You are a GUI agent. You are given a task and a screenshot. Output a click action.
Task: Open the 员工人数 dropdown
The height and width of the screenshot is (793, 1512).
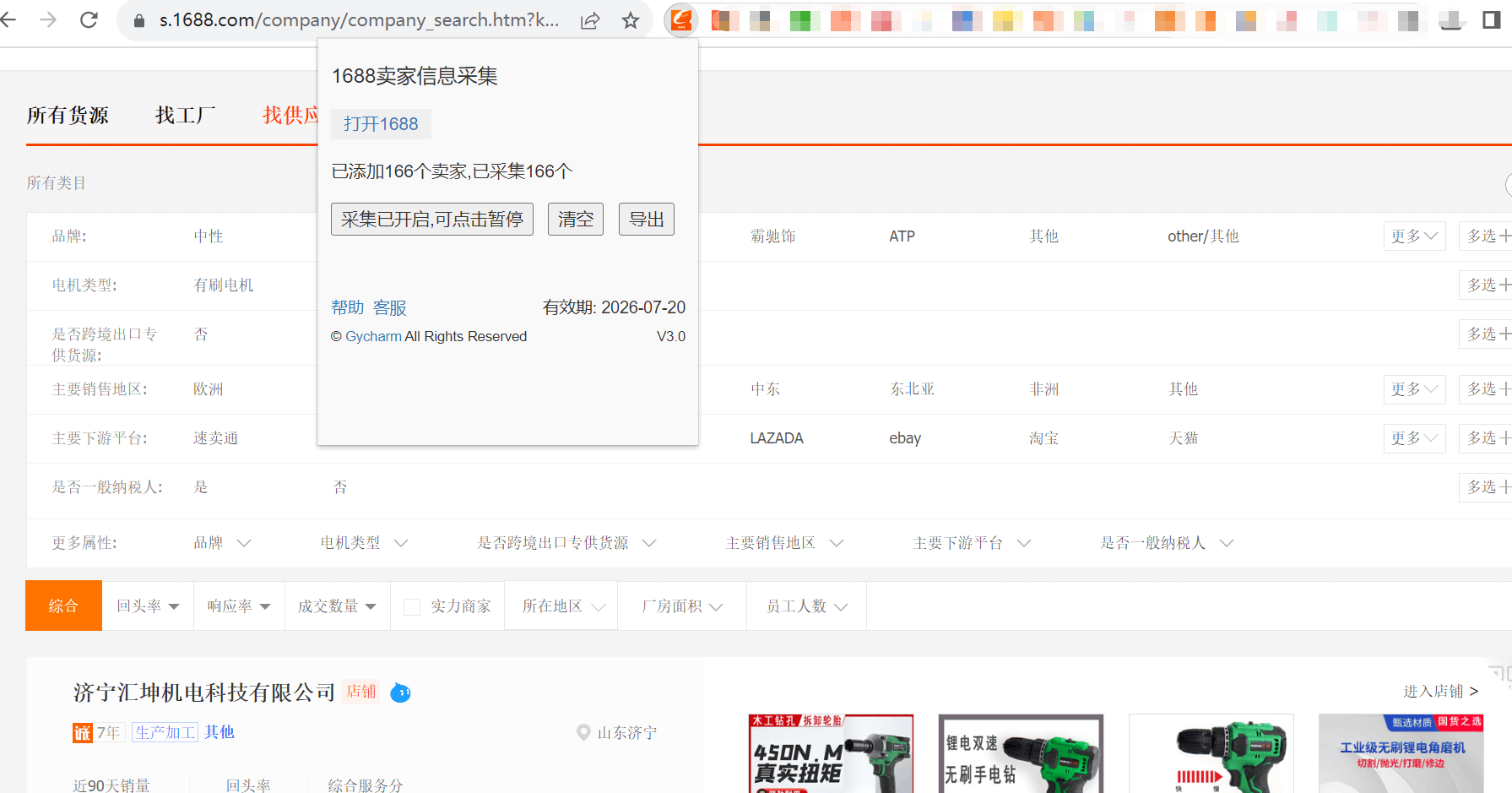(x=806, y=606)
